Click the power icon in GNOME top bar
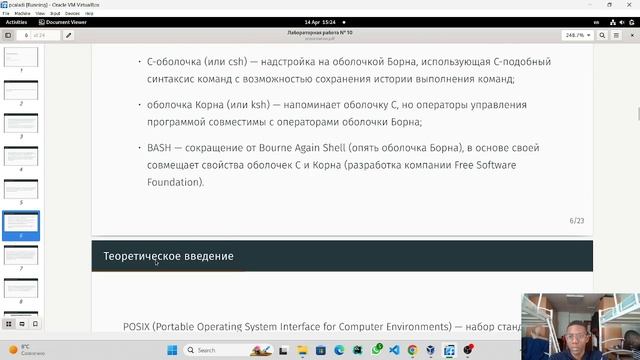This screenshot has height=360, width=640. (x=632, y=22)
